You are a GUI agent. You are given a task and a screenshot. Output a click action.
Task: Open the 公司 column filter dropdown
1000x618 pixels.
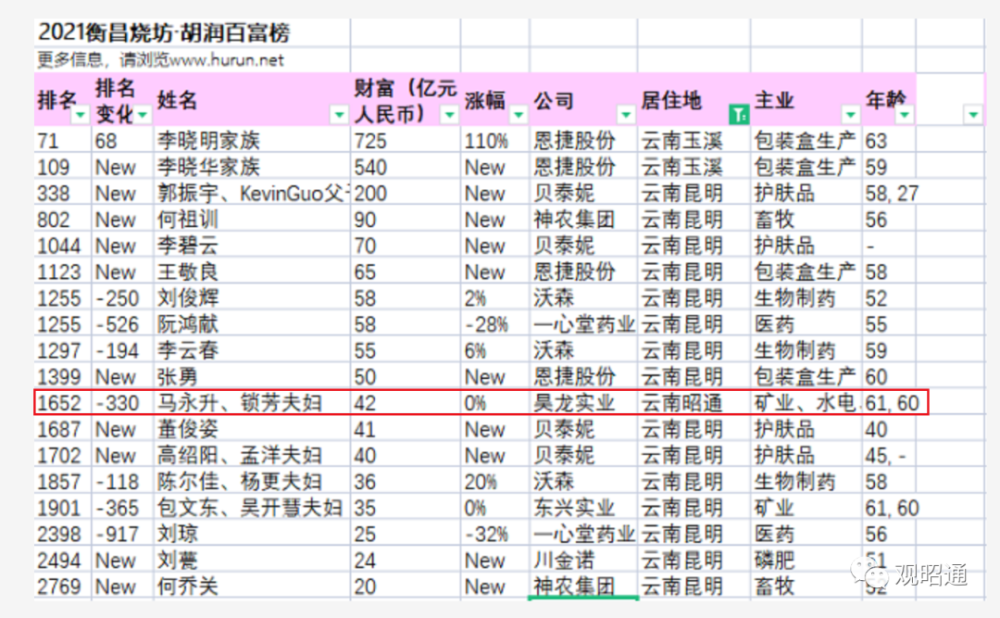tap(626, 115)
